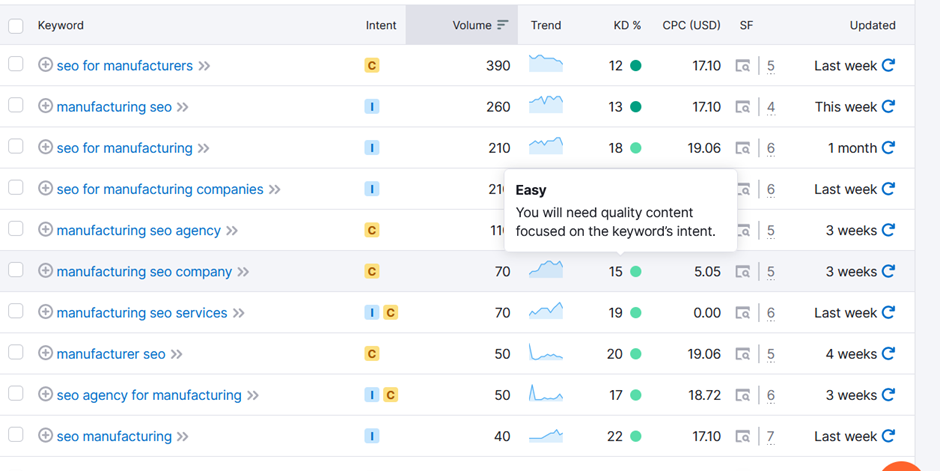Open 'seo for manufacturers' keyword link
The height and width of the screenshot is (471, 940).
[125, 66]
